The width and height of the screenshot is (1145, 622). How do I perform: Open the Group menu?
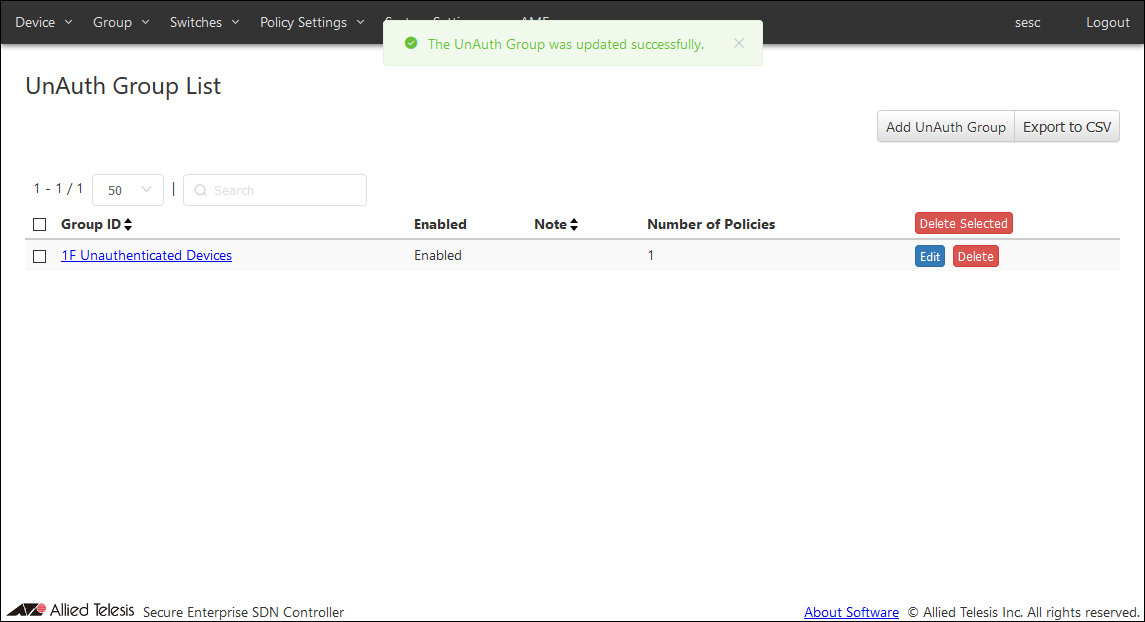pos(121,22)
